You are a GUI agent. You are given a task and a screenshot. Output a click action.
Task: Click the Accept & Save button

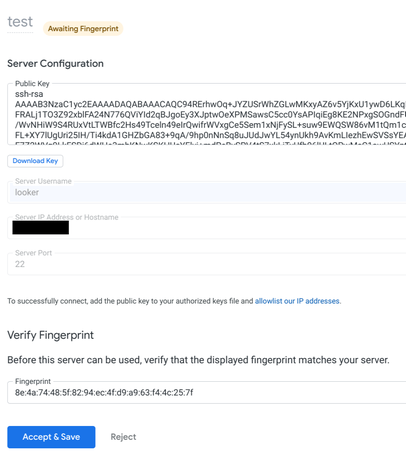51,437
